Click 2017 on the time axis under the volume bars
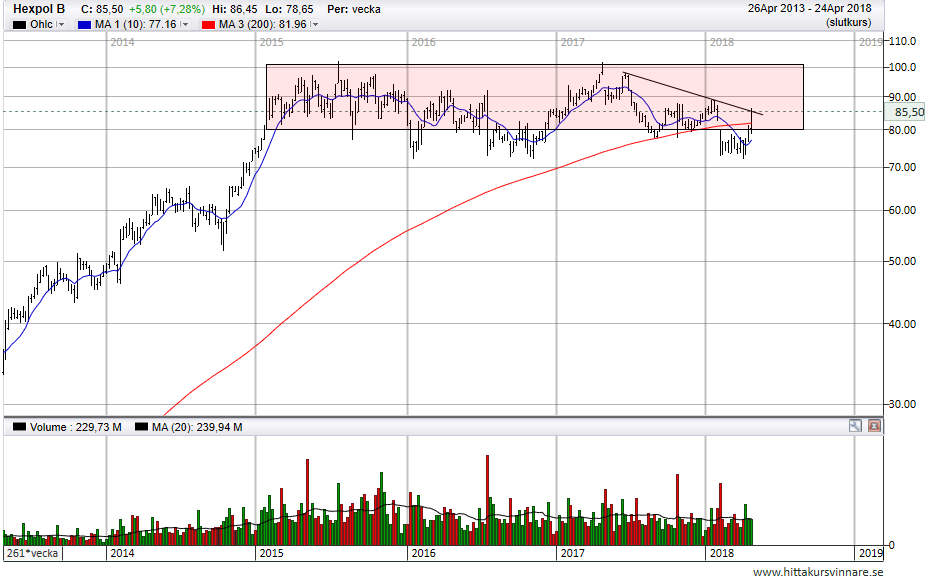Screen dimensions: 928x577 [572, 553]
